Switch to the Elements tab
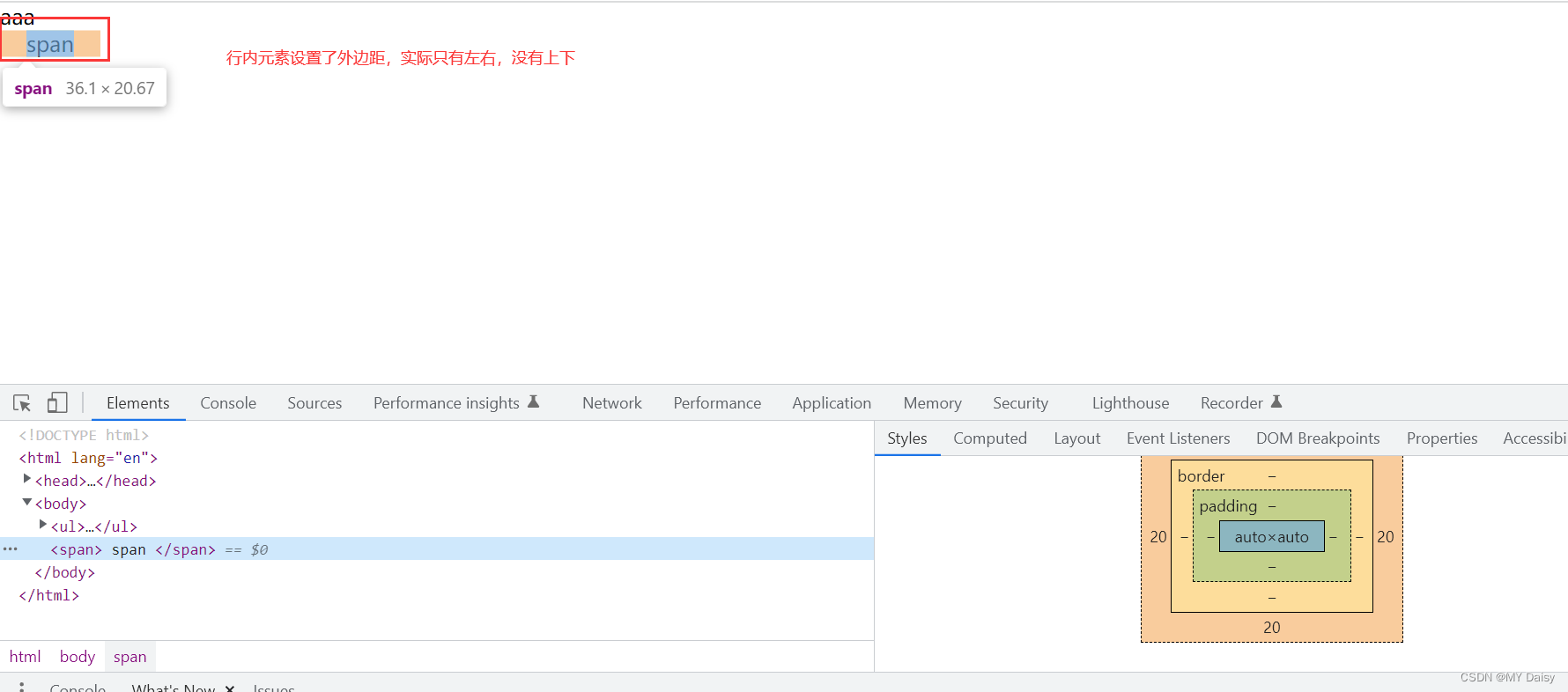Image resolution: width=1568 pixels, height=692 pixels. click(x=138, y=403)
